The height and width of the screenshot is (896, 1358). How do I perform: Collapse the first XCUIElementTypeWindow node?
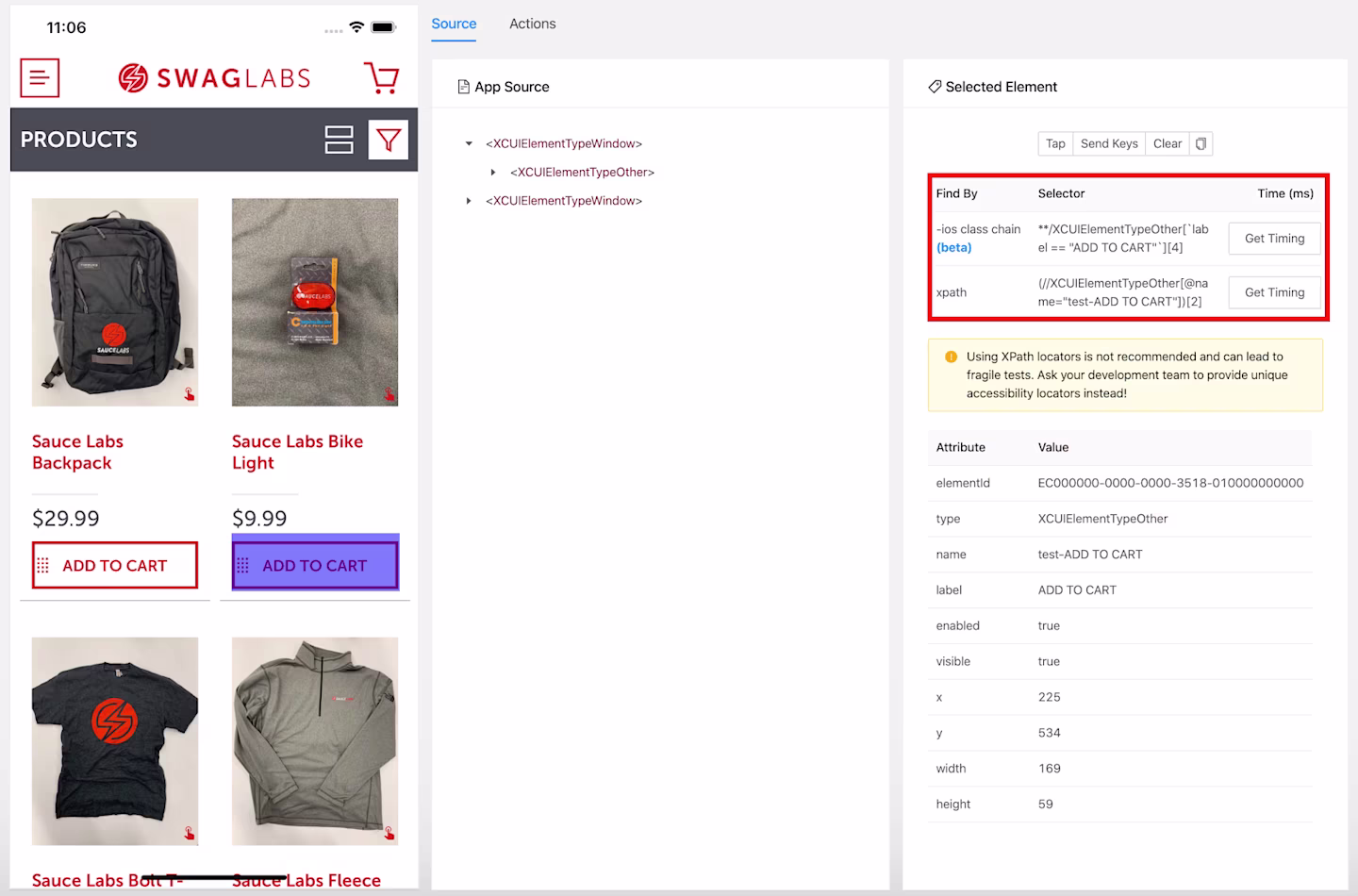[x=469, y=144]
